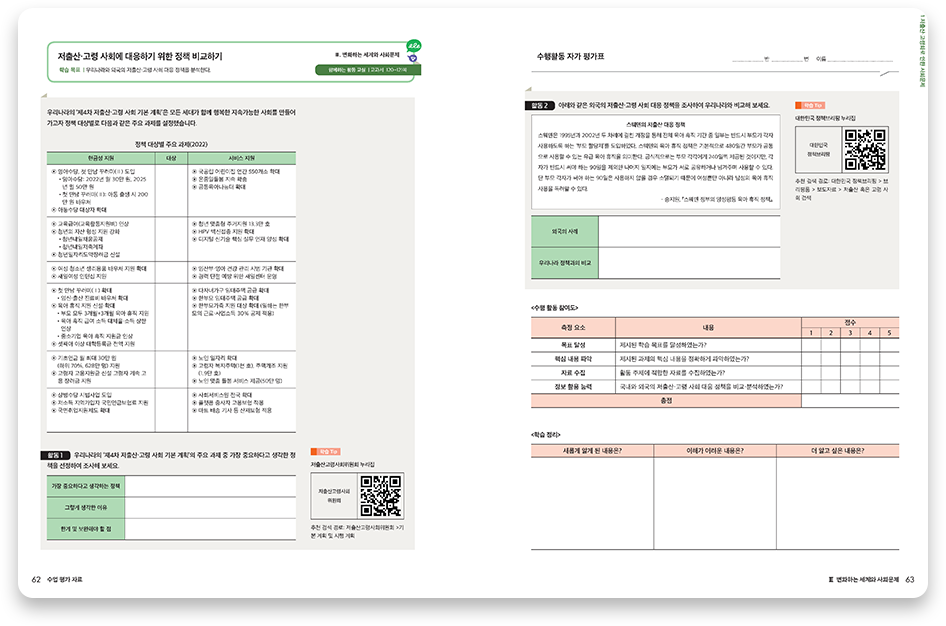The image size is (946, 626).
Task: Click the blank cell beside '가장 중요하다고 생각하는 정책'
Action: click(210, 486)
